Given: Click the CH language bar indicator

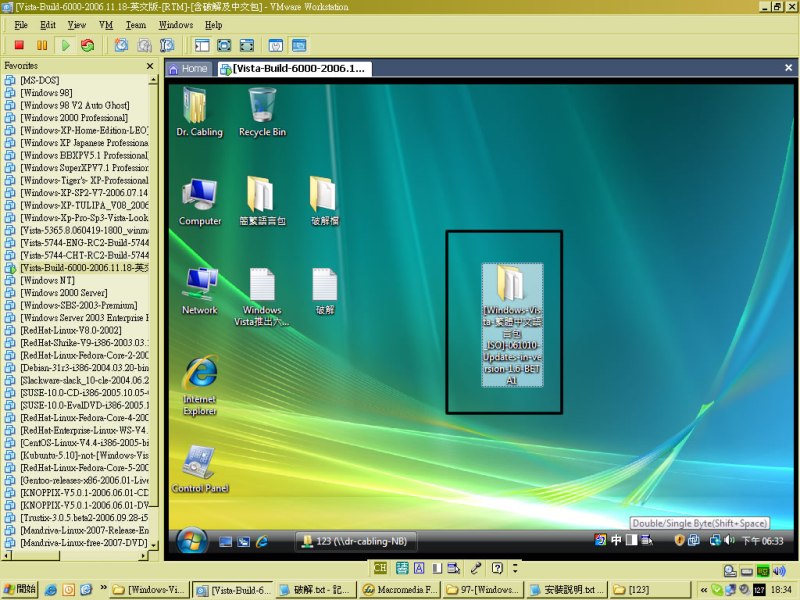Looking at the screenshot, I should (x=380, y=568).
